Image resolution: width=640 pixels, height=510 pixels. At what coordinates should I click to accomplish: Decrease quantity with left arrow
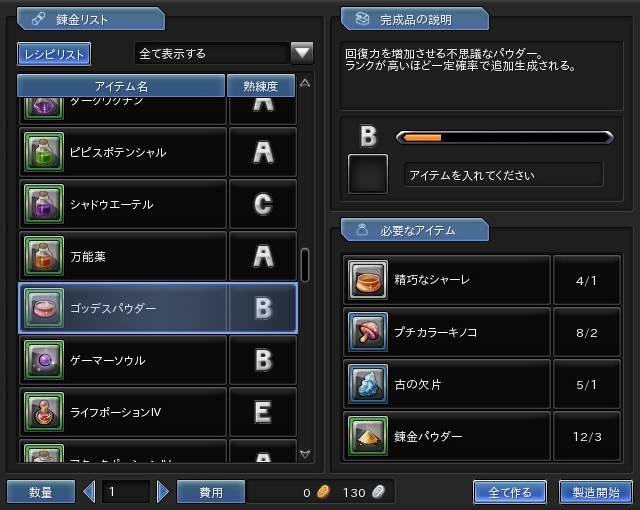(89, 492)
